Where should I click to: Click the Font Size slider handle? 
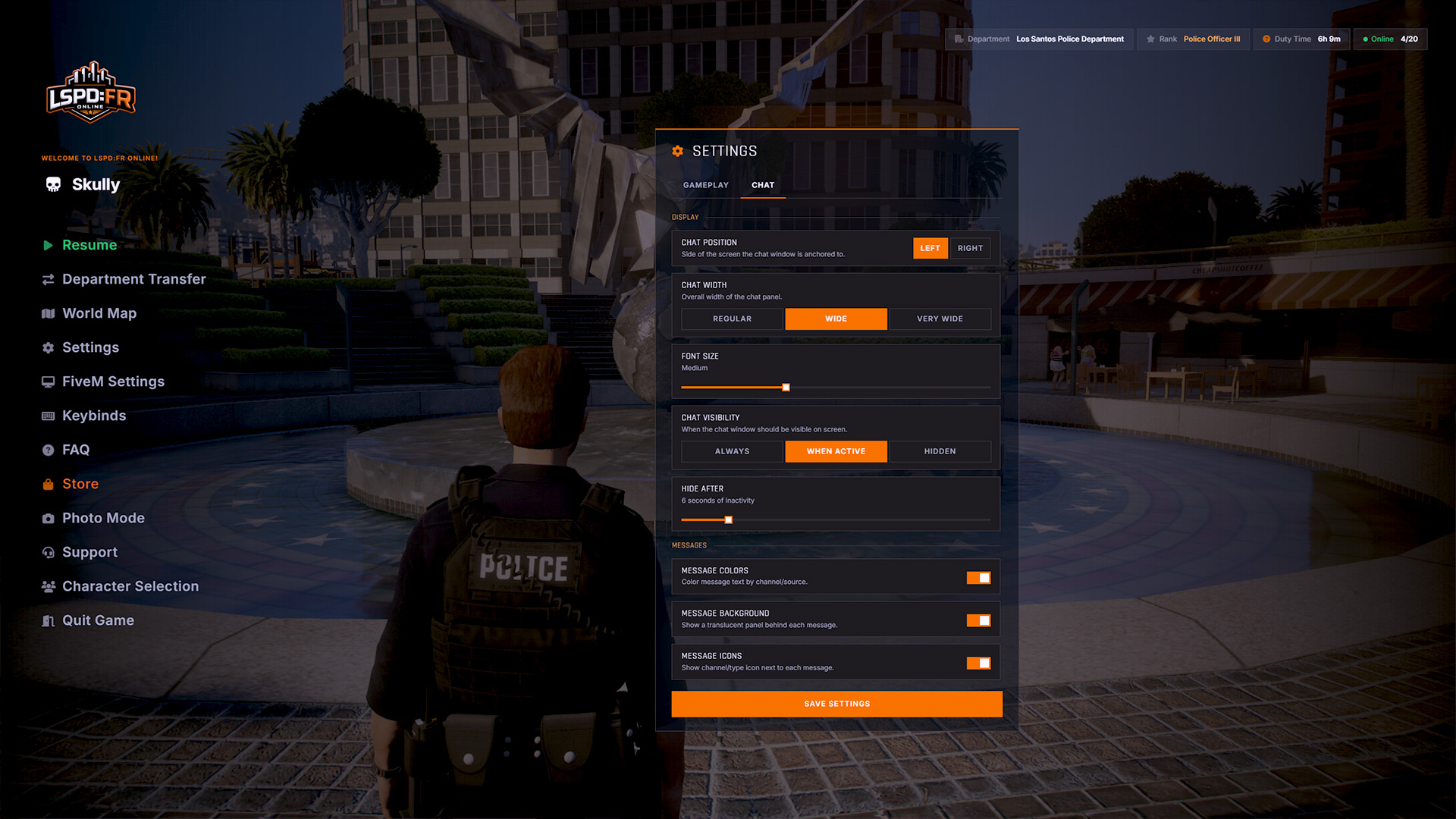coord(786,388)
